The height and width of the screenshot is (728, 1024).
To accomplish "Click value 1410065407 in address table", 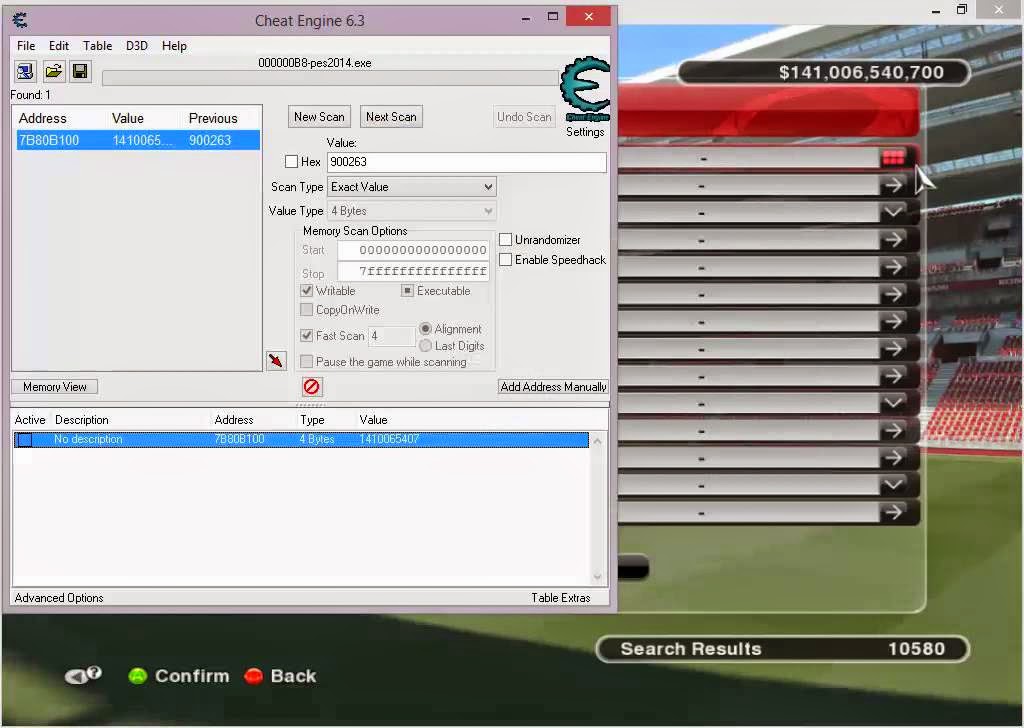I will click(x=389, y=439).
